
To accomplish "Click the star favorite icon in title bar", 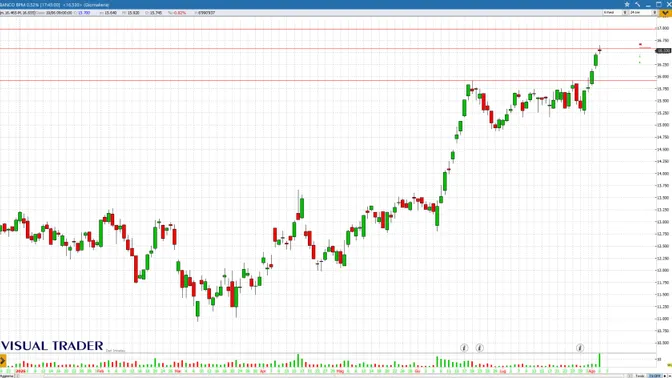I will [627, 4].
